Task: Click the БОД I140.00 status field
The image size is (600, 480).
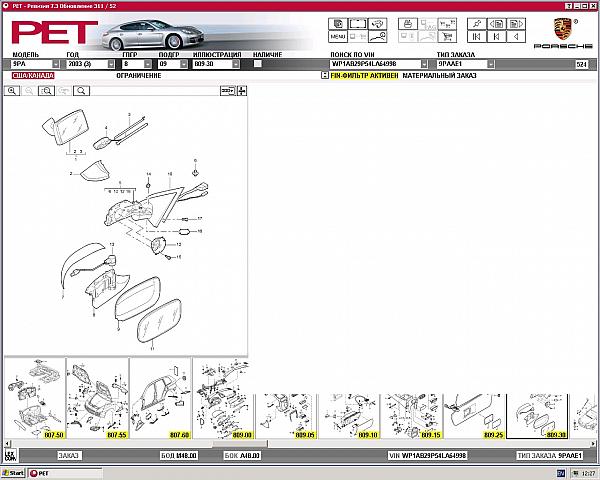Action: [179, 456]
